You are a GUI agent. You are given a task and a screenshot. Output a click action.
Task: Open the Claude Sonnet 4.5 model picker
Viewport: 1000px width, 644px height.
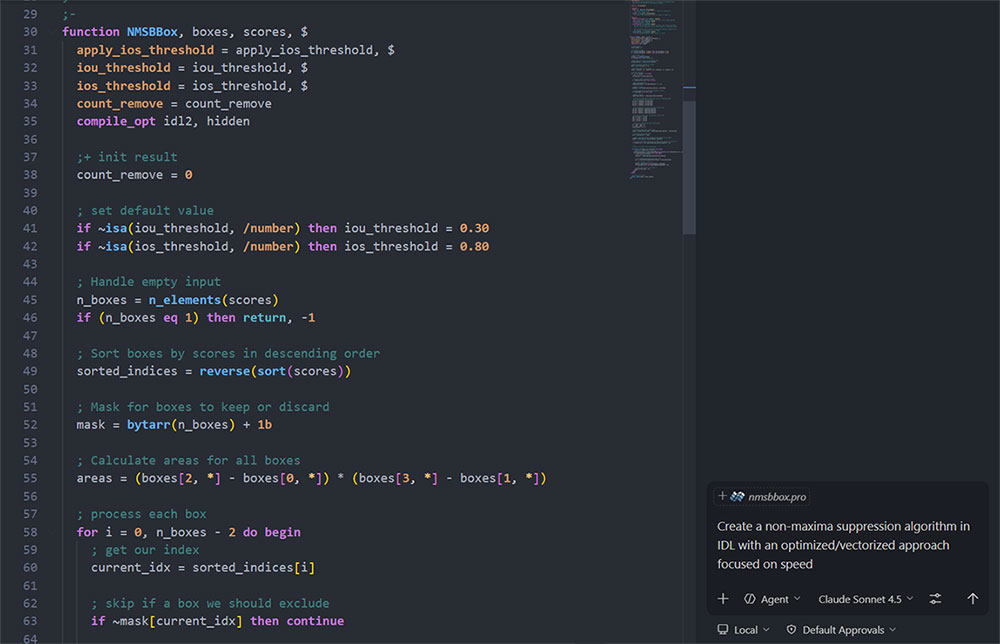click(866, 599)
